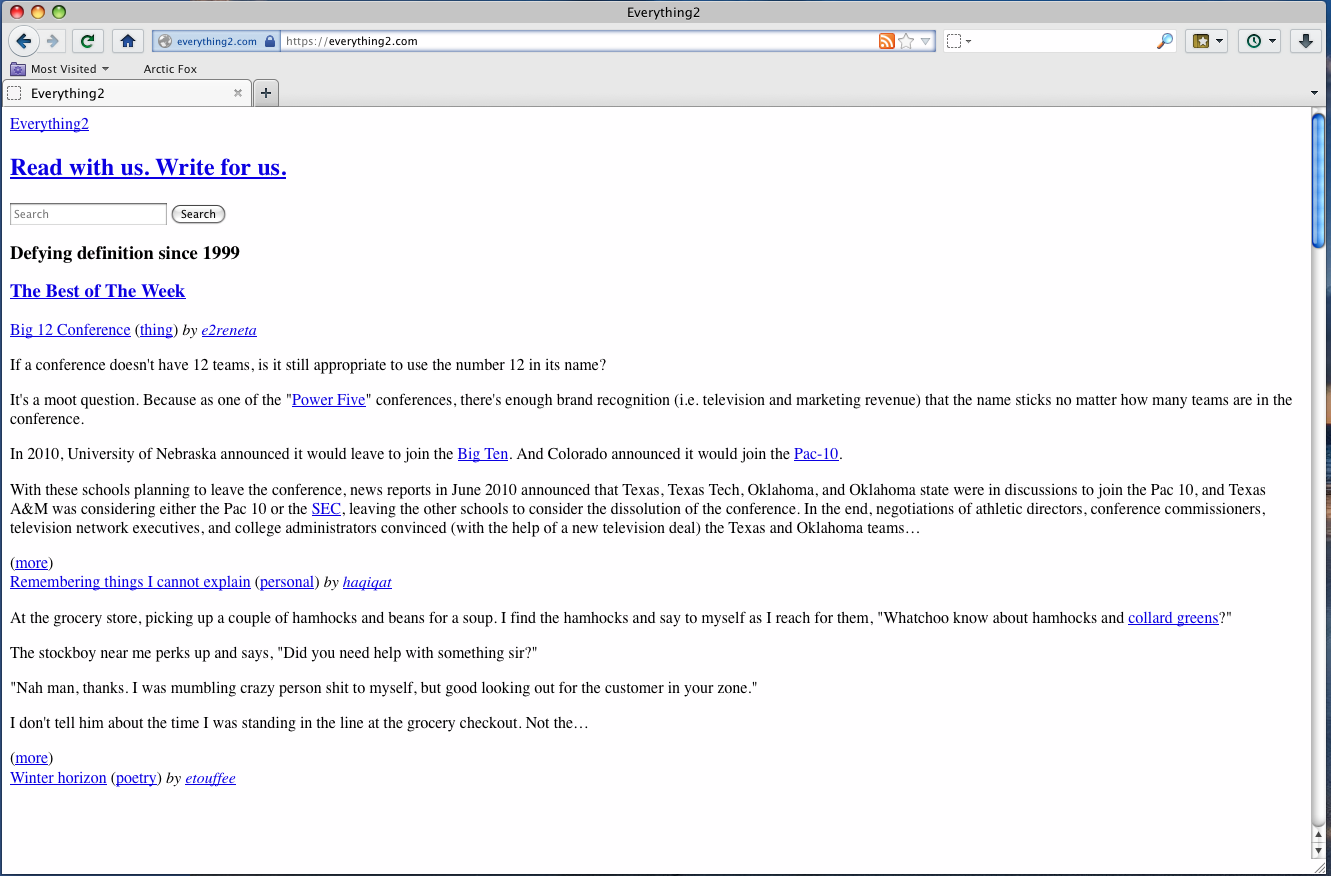Open the Big 12 Conference article
1331x876 pixels.
coord(70,330)
